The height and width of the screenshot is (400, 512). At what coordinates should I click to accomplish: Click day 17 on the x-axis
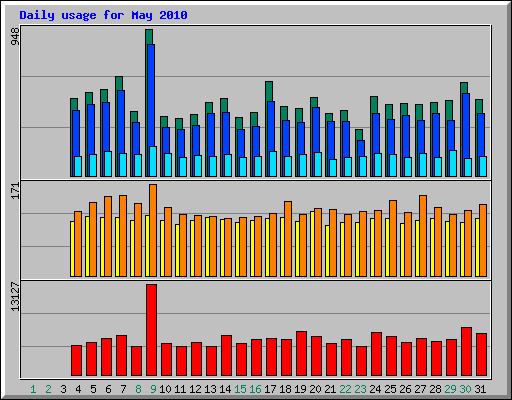pos(270,389)
